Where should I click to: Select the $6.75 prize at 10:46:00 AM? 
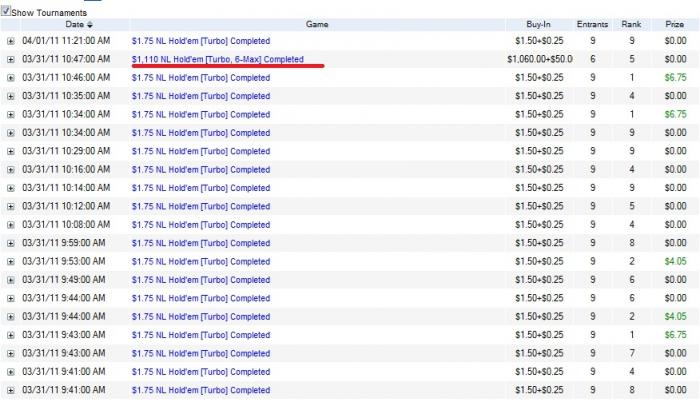point(675,78)
